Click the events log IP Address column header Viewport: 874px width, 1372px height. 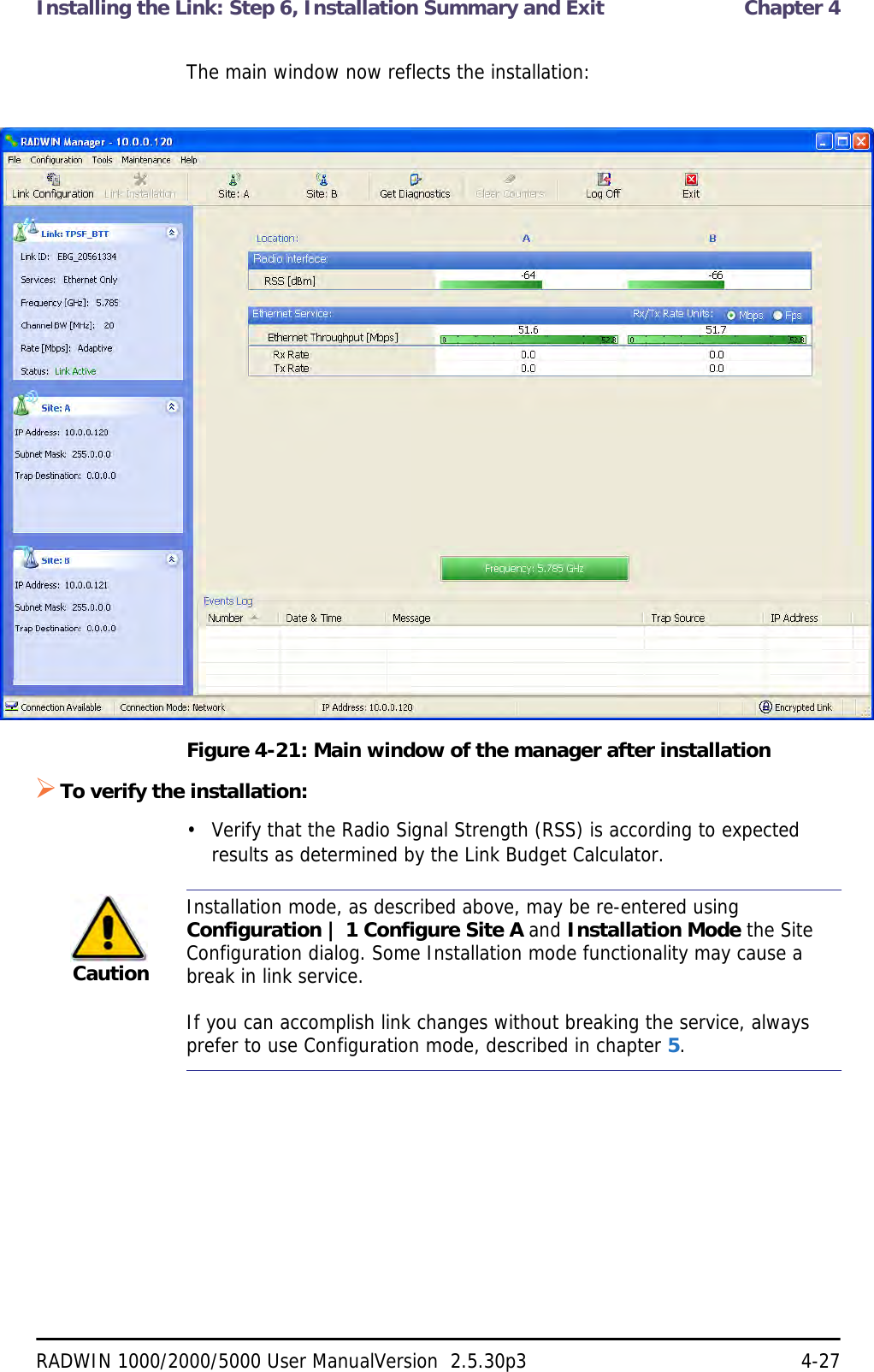point(807,618)
